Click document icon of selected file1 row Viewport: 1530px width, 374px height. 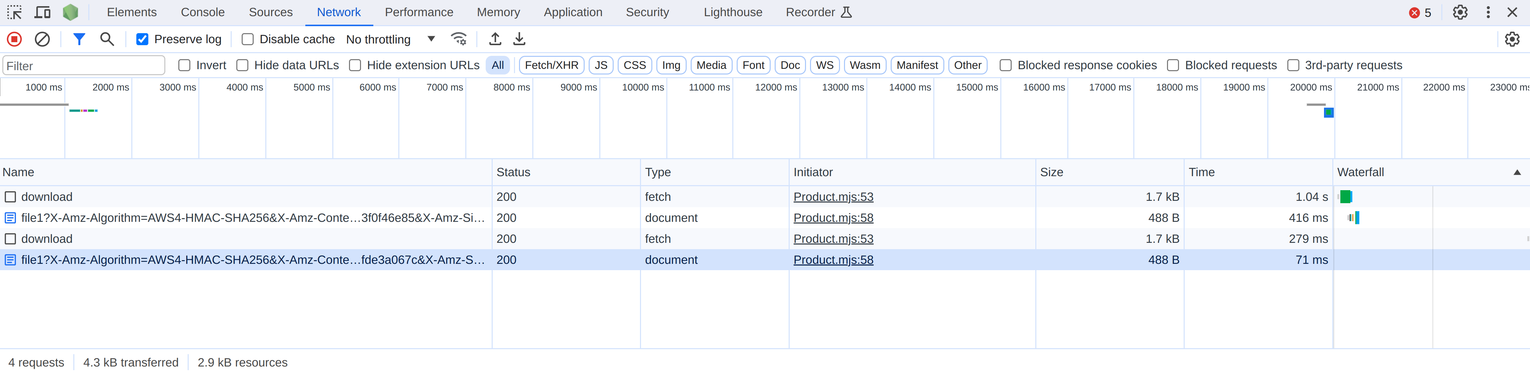[x=10, y=260]
